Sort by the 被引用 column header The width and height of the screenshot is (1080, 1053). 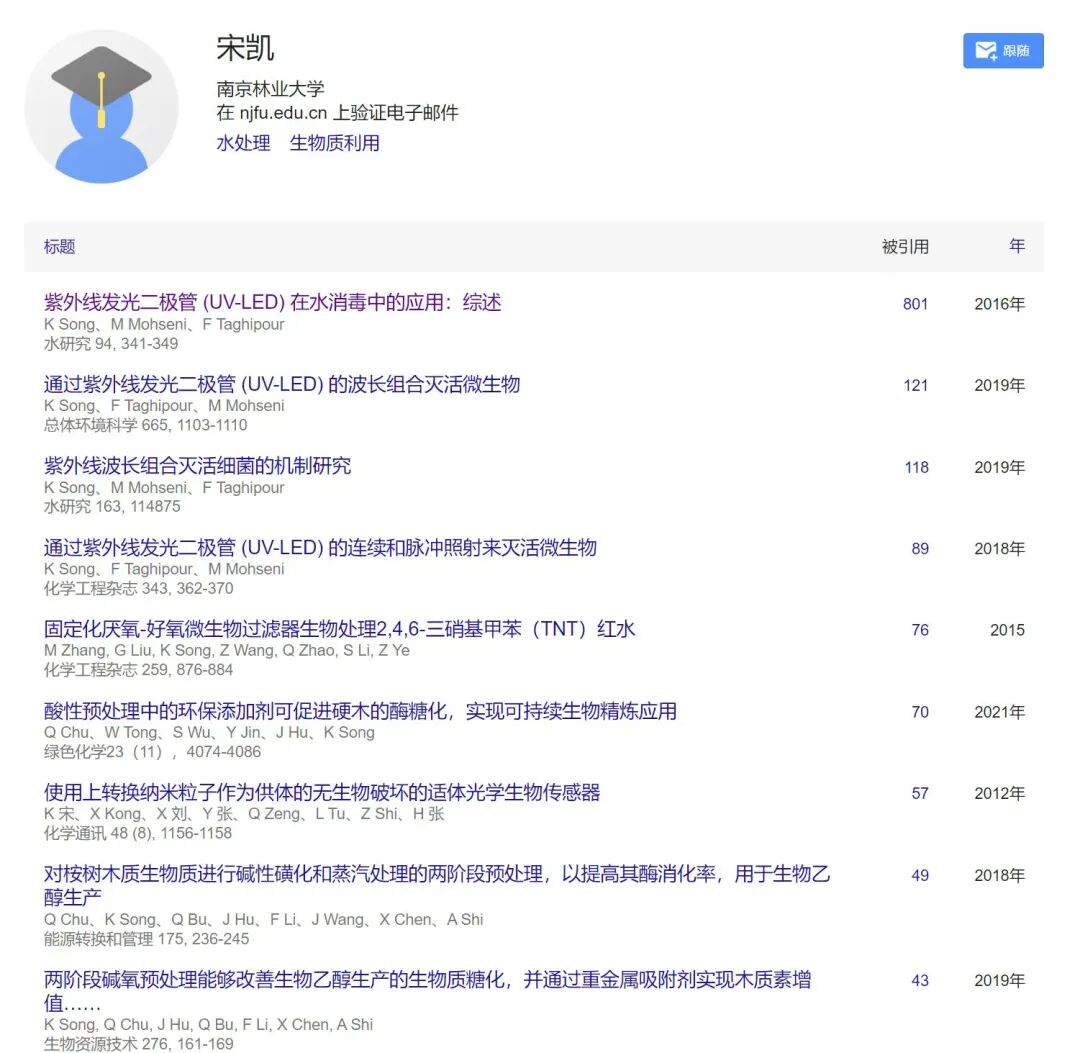point(905,247)
